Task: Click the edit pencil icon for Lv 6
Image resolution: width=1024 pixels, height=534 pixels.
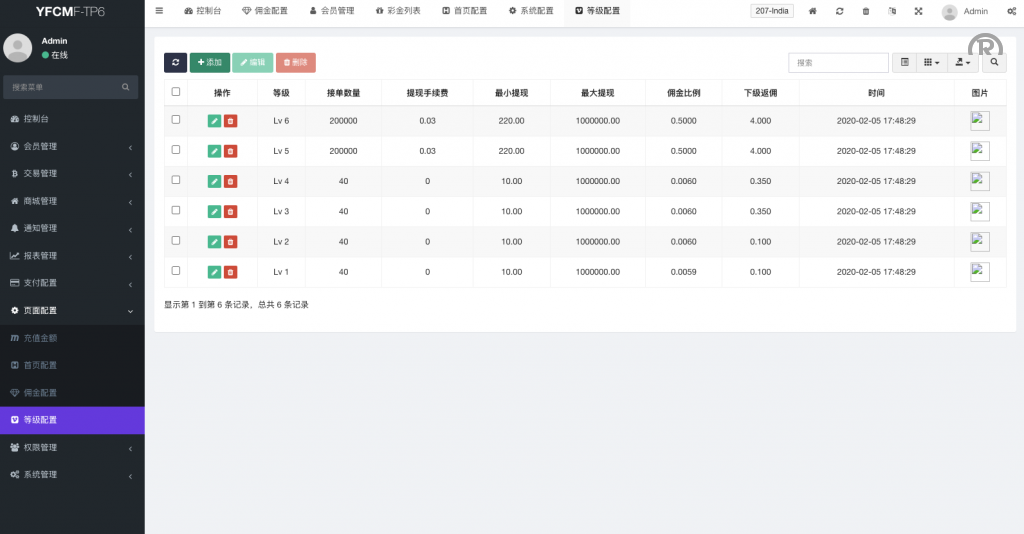Action: [214, 121]
